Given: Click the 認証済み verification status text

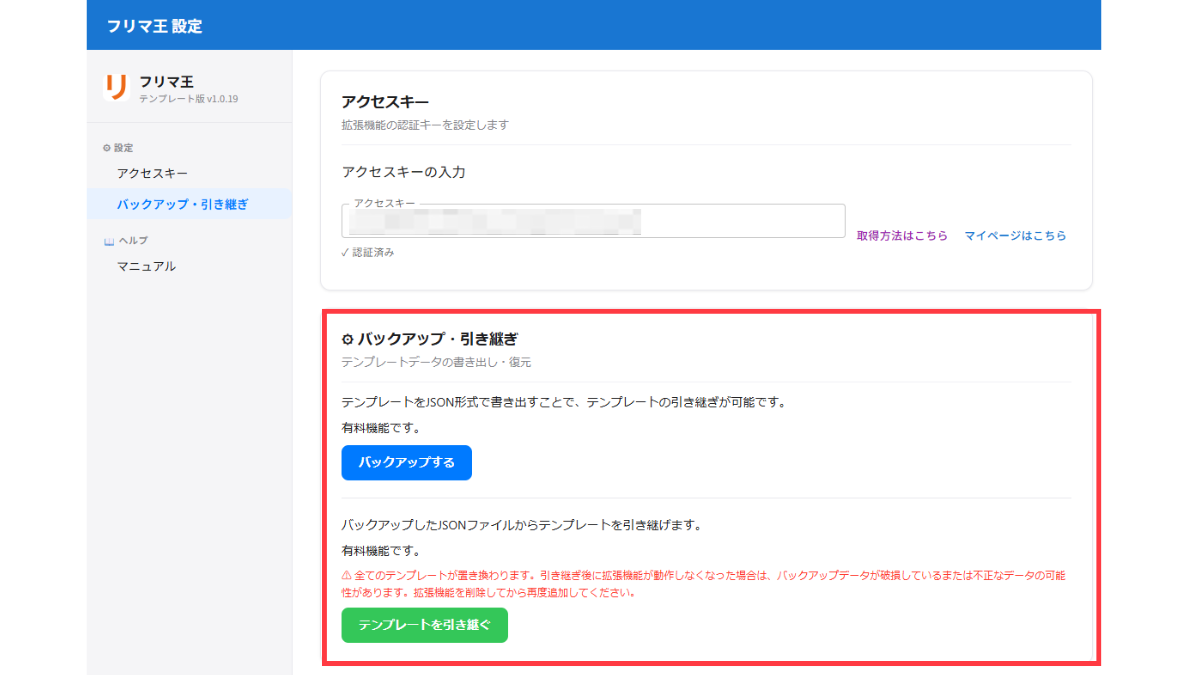Looking at the screenshot, I should point(371,253).
